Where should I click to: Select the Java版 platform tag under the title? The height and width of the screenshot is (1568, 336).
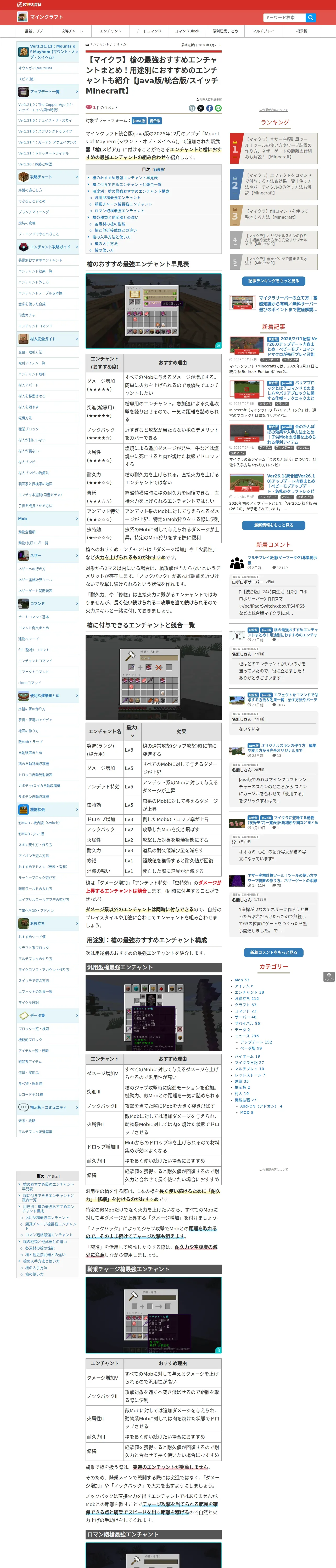pos(139,120)
